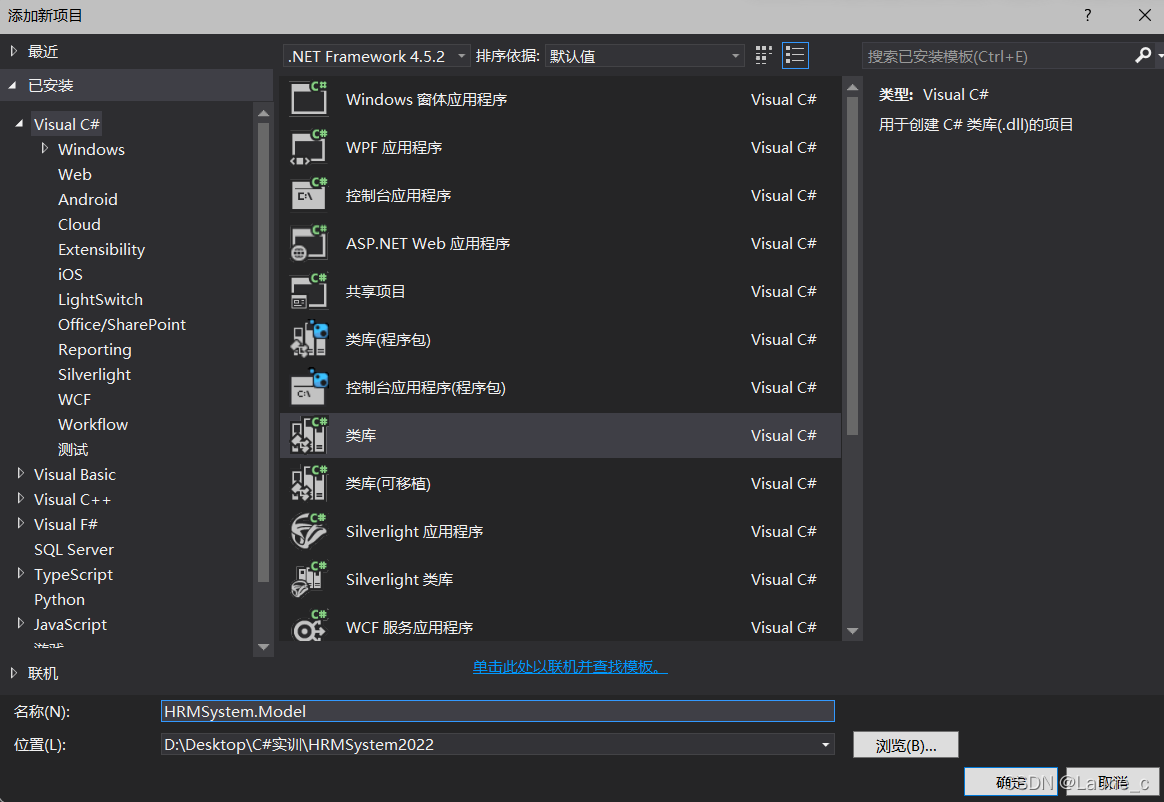Select the 类库(可移植) template icon
This screenshot has height=802, width=1164.
(x=309, y=483)
